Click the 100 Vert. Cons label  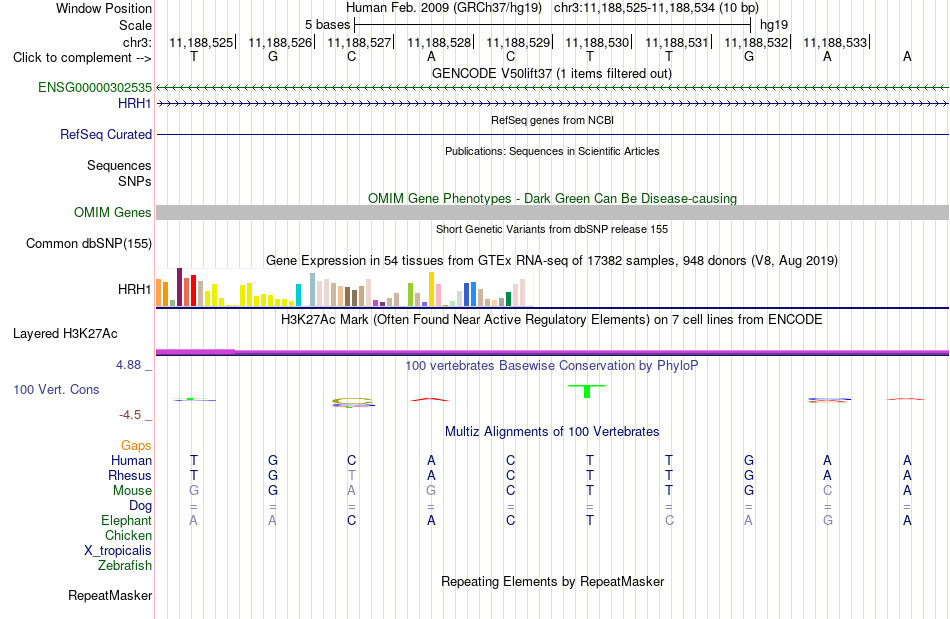point(56,389)
